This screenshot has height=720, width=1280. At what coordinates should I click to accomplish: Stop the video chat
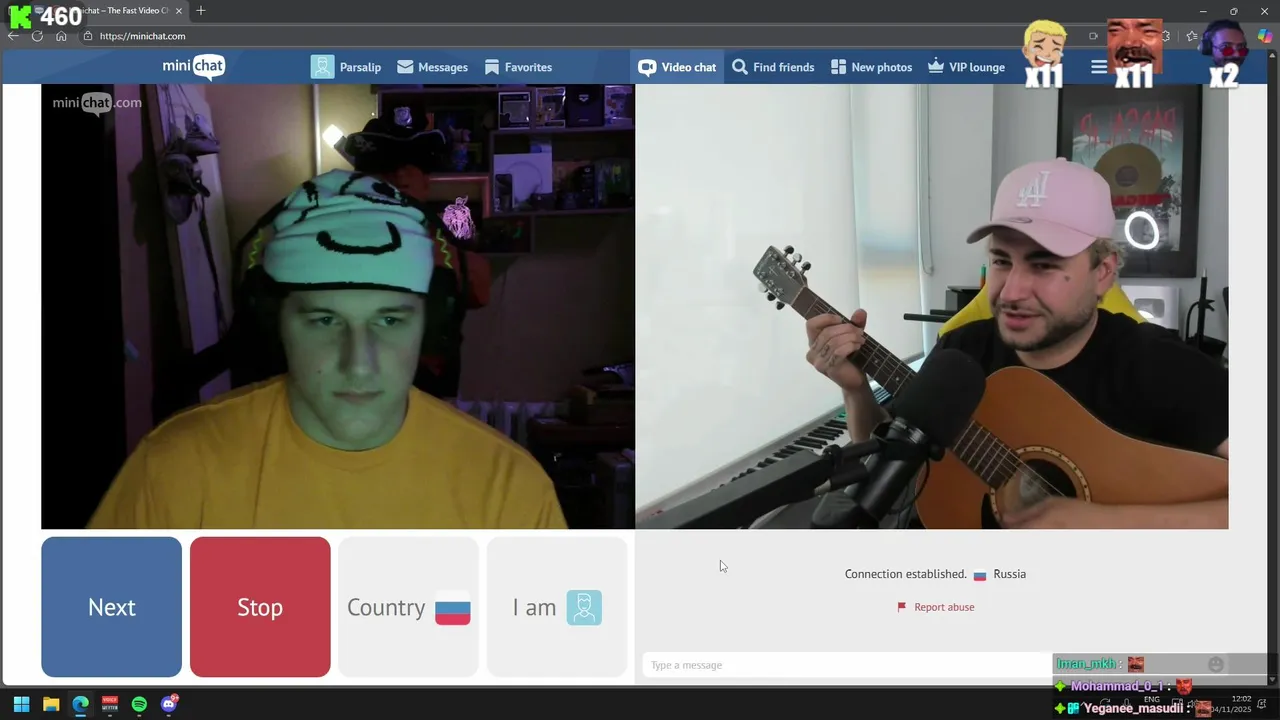[260, 607]
